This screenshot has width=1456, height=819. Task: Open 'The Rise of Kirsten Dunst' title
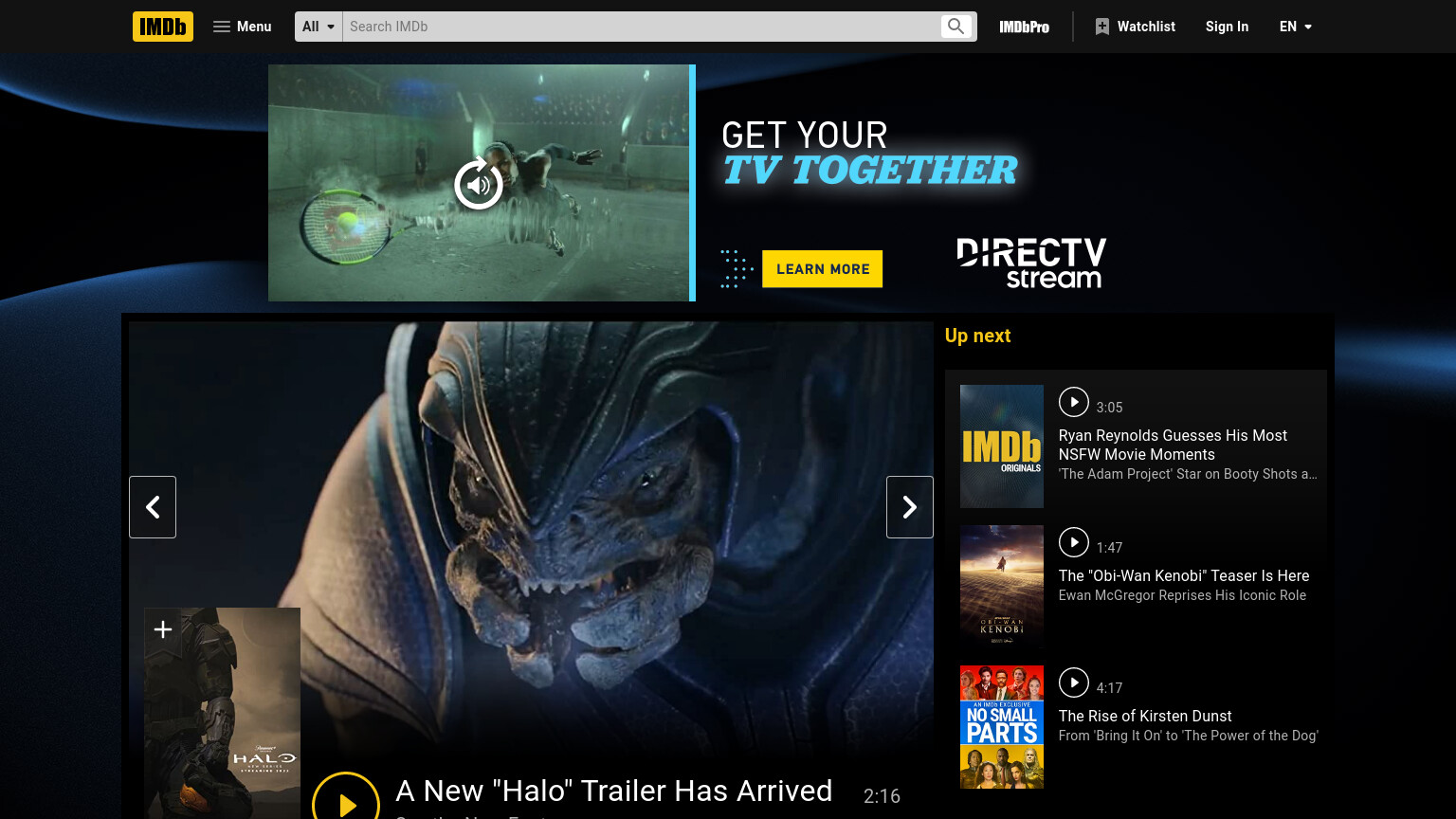(1145, 716)
